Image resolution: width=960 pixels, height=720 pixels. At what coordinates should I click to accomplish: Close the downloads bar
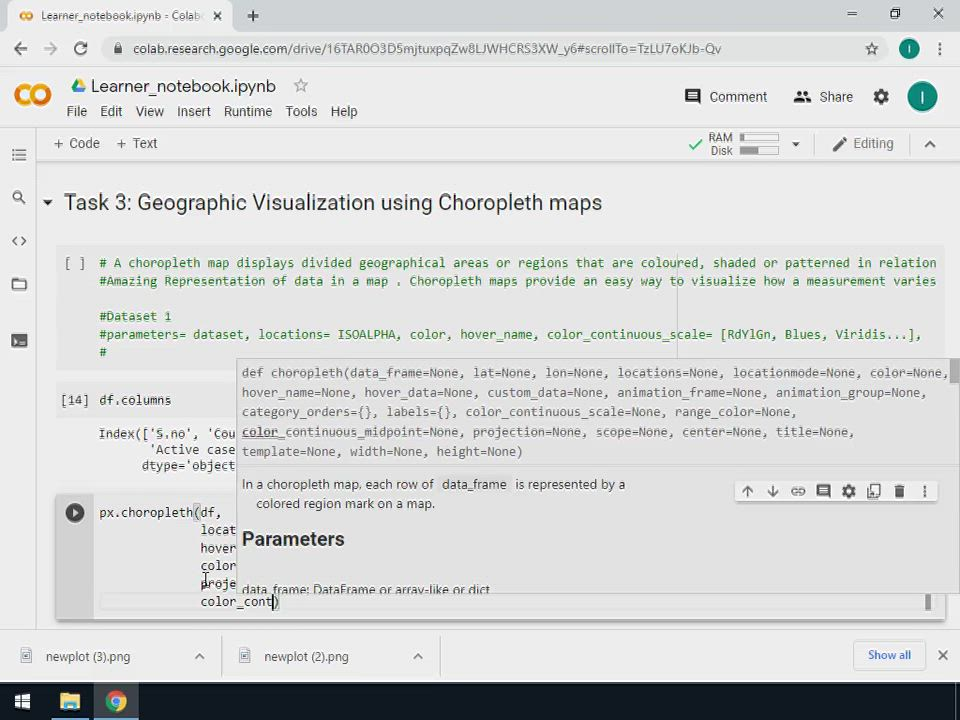[x=943, y=655]
